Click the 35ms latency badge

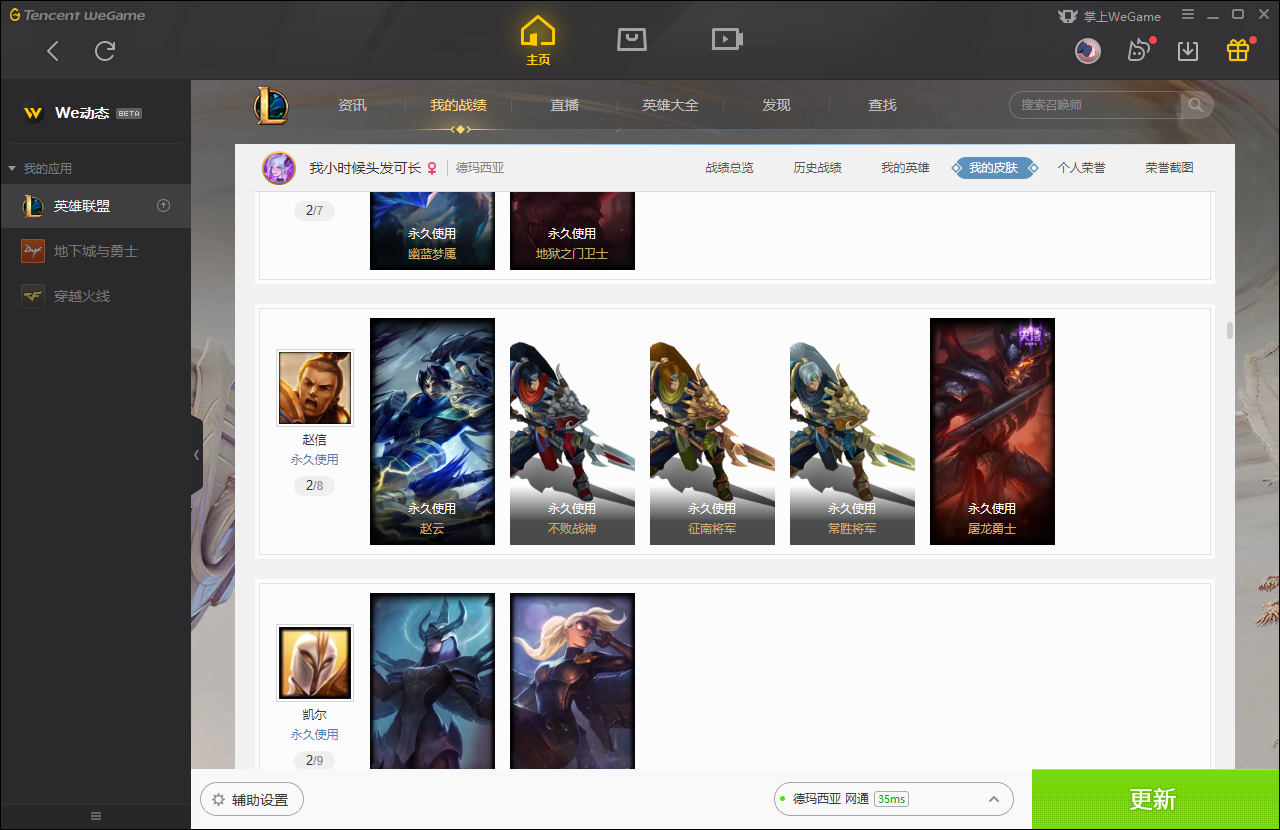pyautogui.click(x=890, y=799)
